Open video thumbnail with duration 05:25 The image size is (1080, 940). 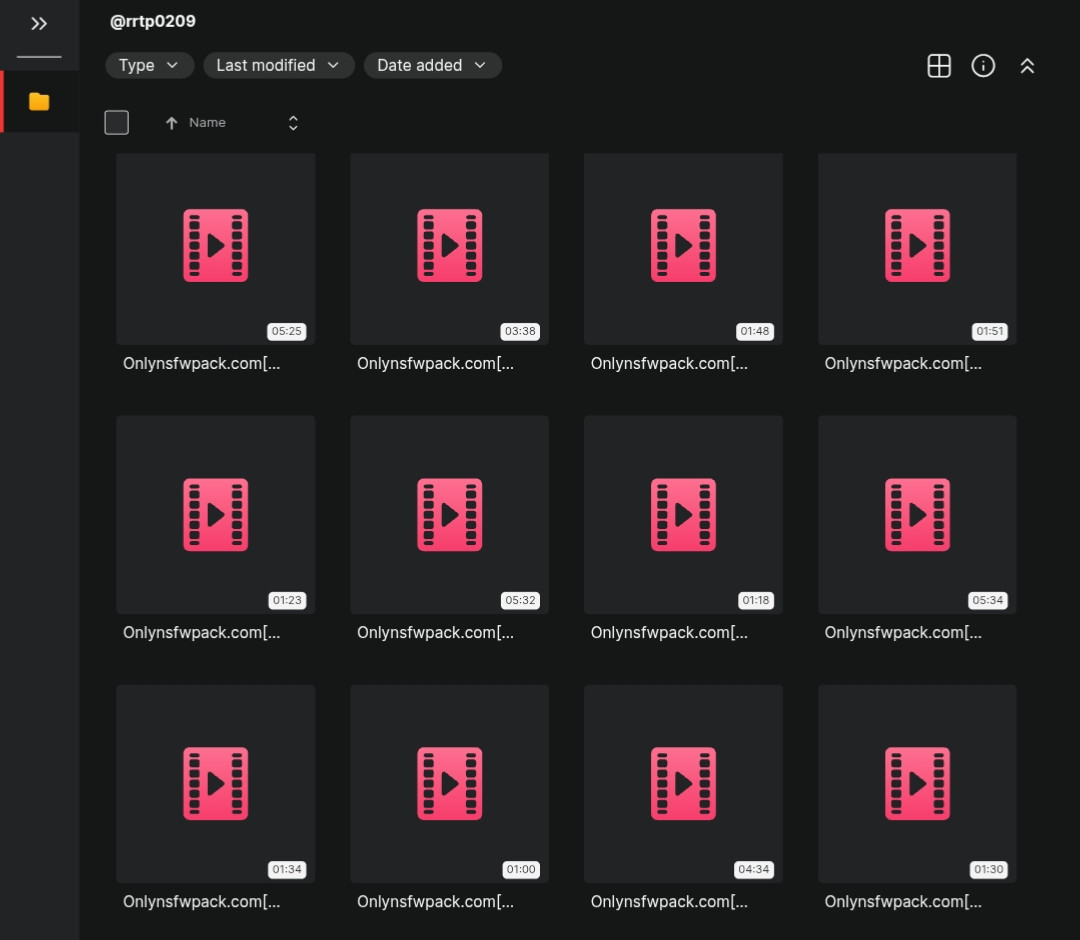click(x=216, y=249)
